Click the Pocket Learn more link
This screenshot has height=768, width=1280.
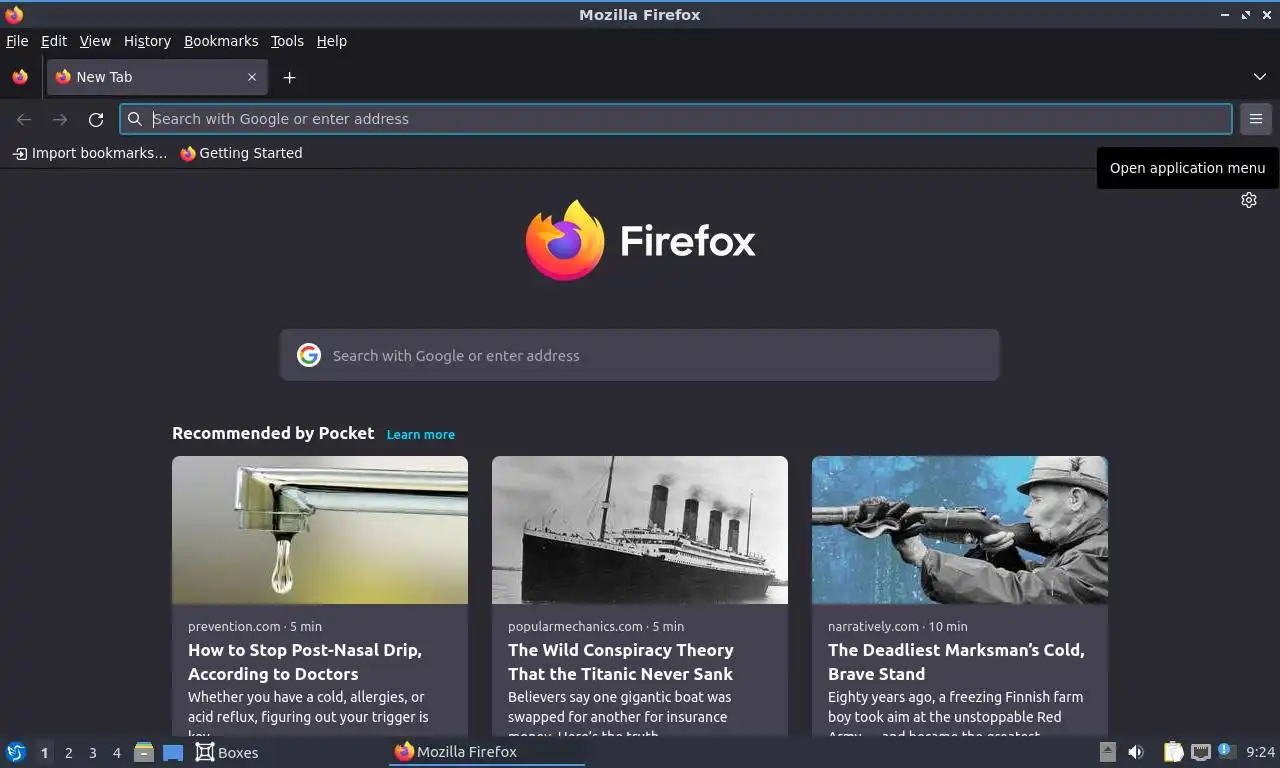[x=420, y=434]
